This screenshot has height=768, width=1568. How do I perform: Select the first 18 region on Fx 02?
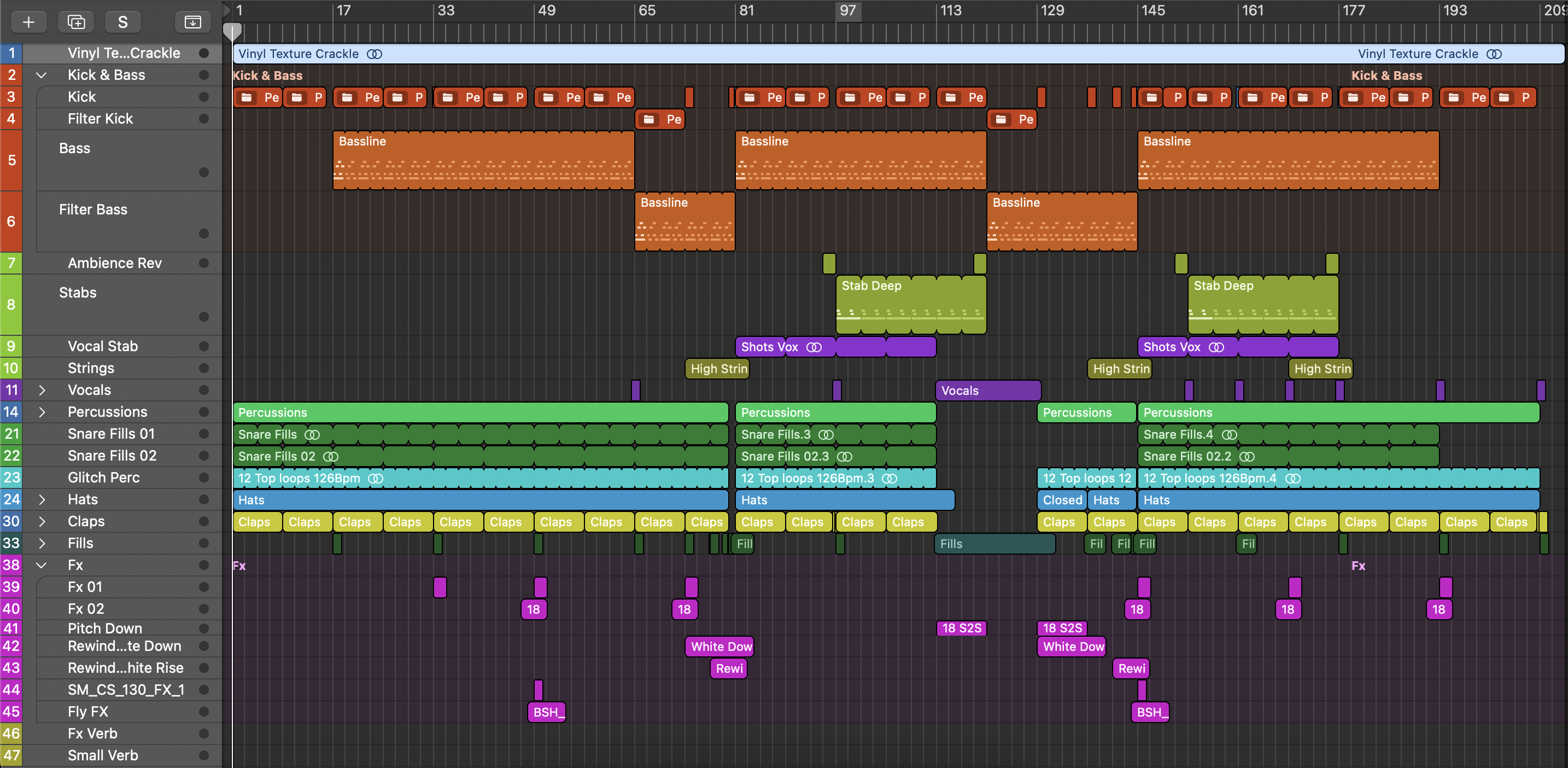534,609
